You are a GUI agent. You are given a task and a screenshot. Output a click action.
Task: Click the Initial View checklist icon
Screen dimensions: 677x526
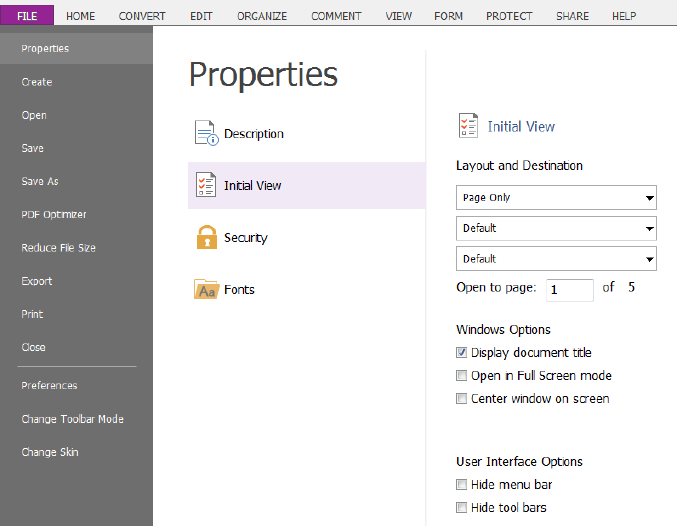[x=206, y=185]
